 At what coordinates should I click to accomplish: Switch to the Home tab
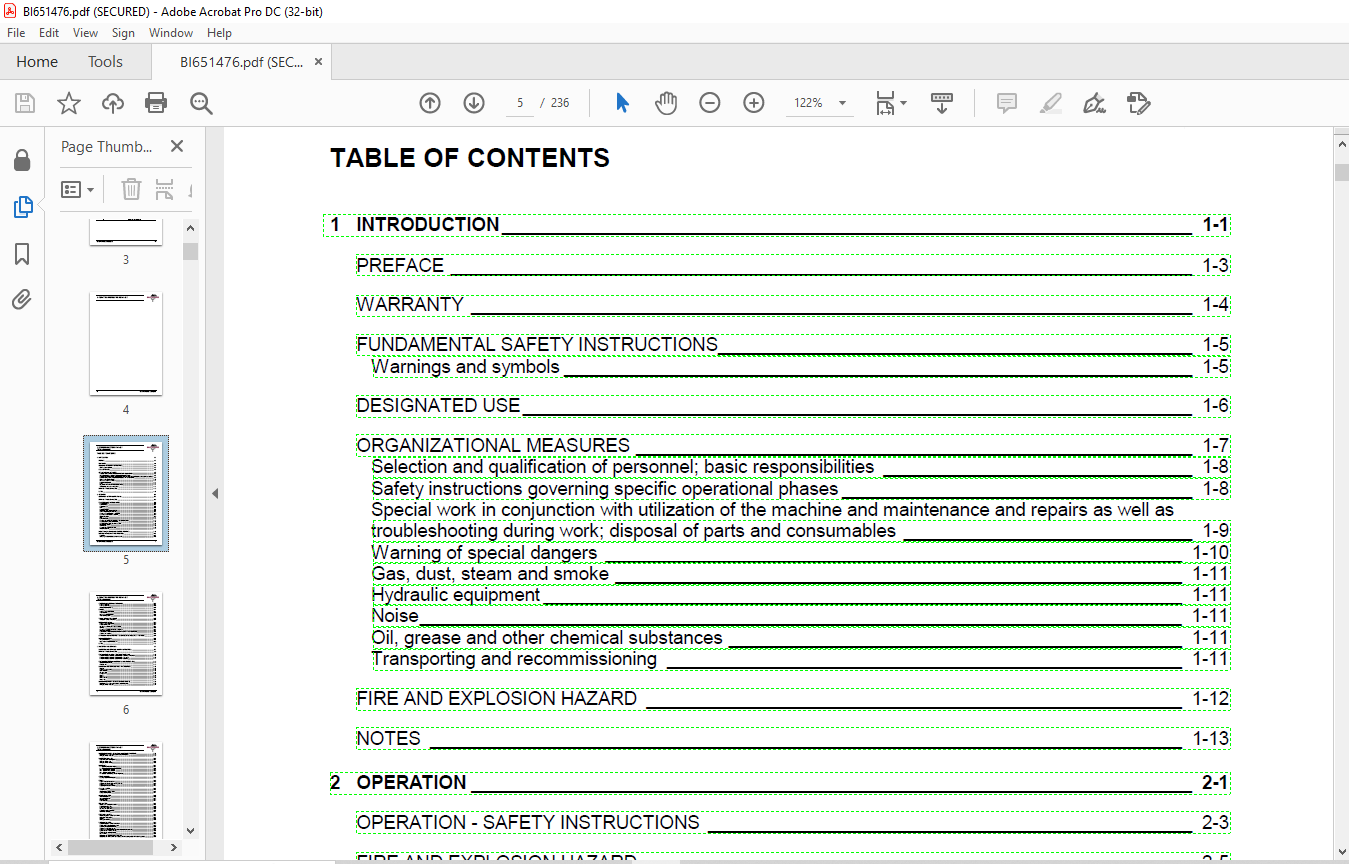coord(37,62)
